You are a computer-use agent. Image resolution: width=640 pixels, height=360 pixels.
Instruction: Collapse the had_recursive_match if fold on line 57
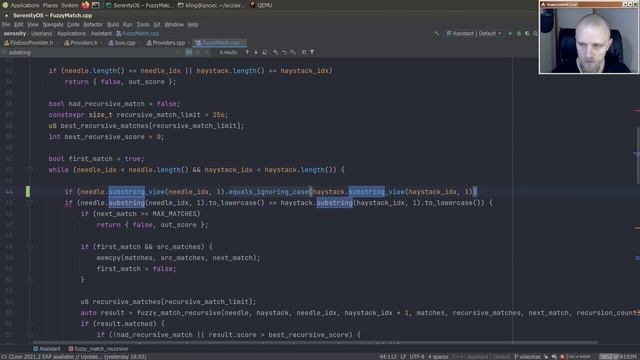tap(30, 335)
